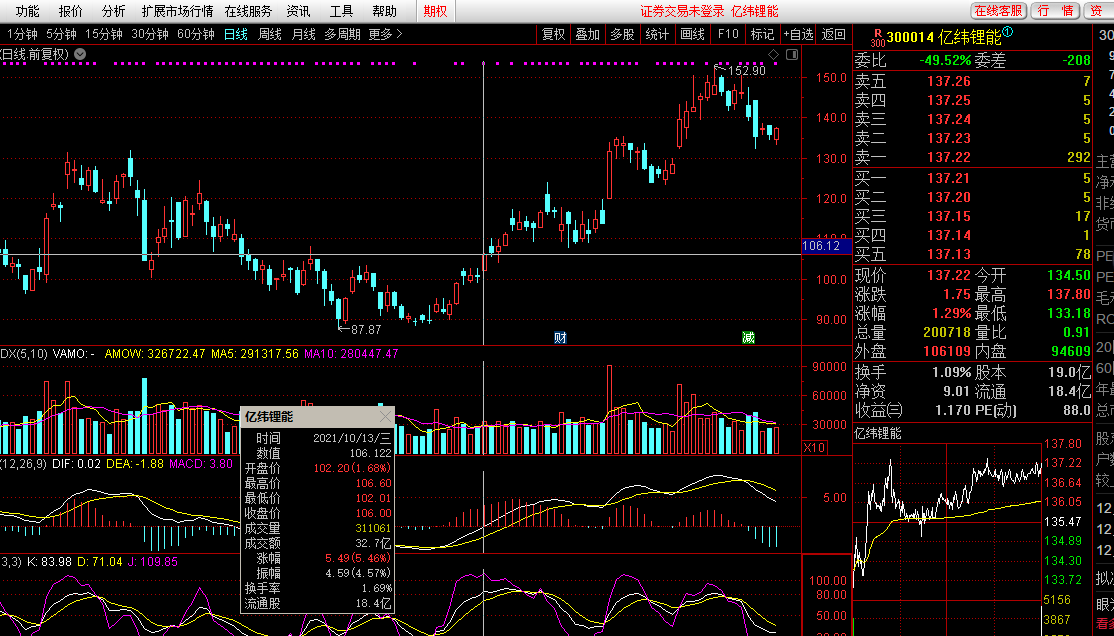Click the 87.87 low price label

click(366, 330)
